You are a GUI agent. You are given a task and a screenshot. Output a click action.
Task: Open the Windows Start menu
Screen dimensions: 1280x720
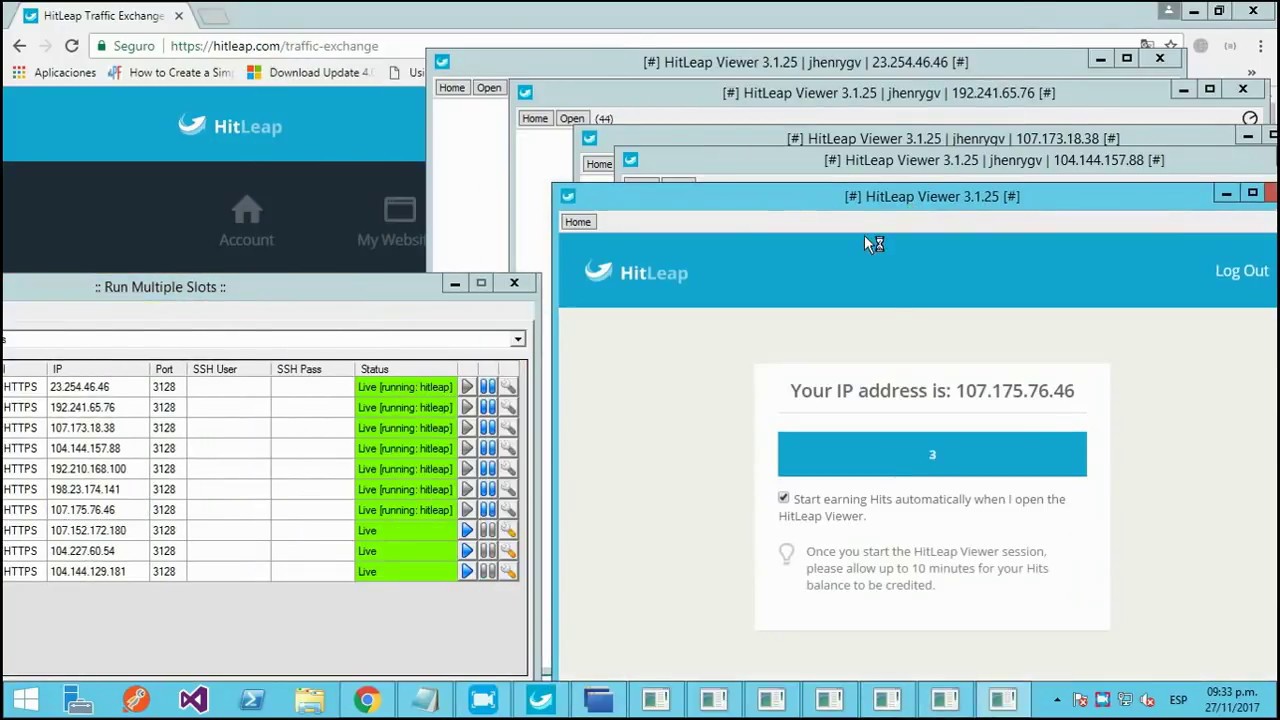(25, 700)
